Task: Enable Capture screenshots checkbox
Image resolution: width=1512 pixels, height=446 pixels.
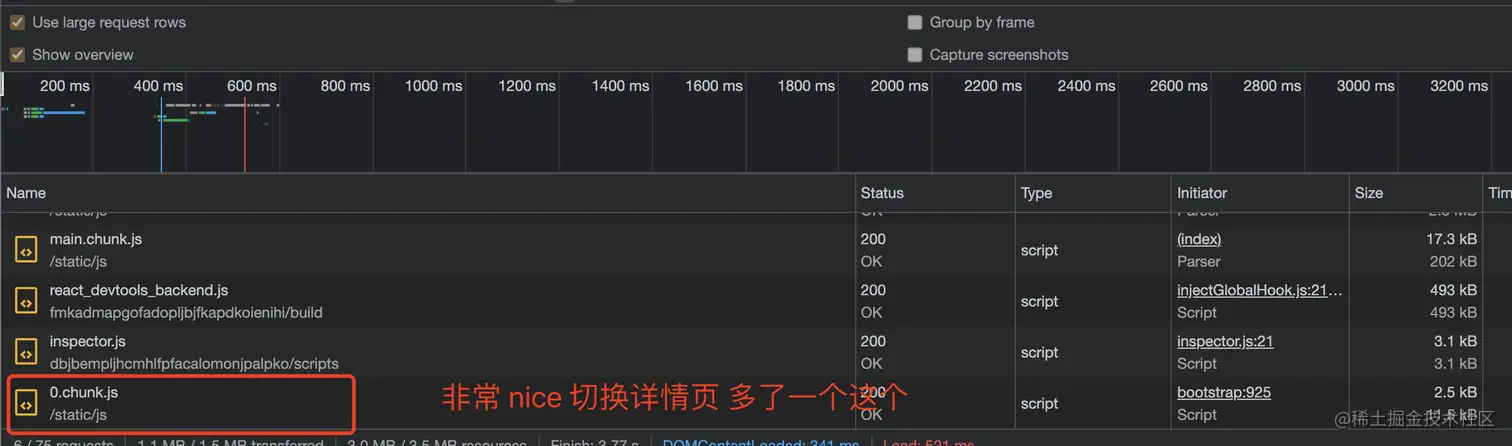Action: [914, 54]
